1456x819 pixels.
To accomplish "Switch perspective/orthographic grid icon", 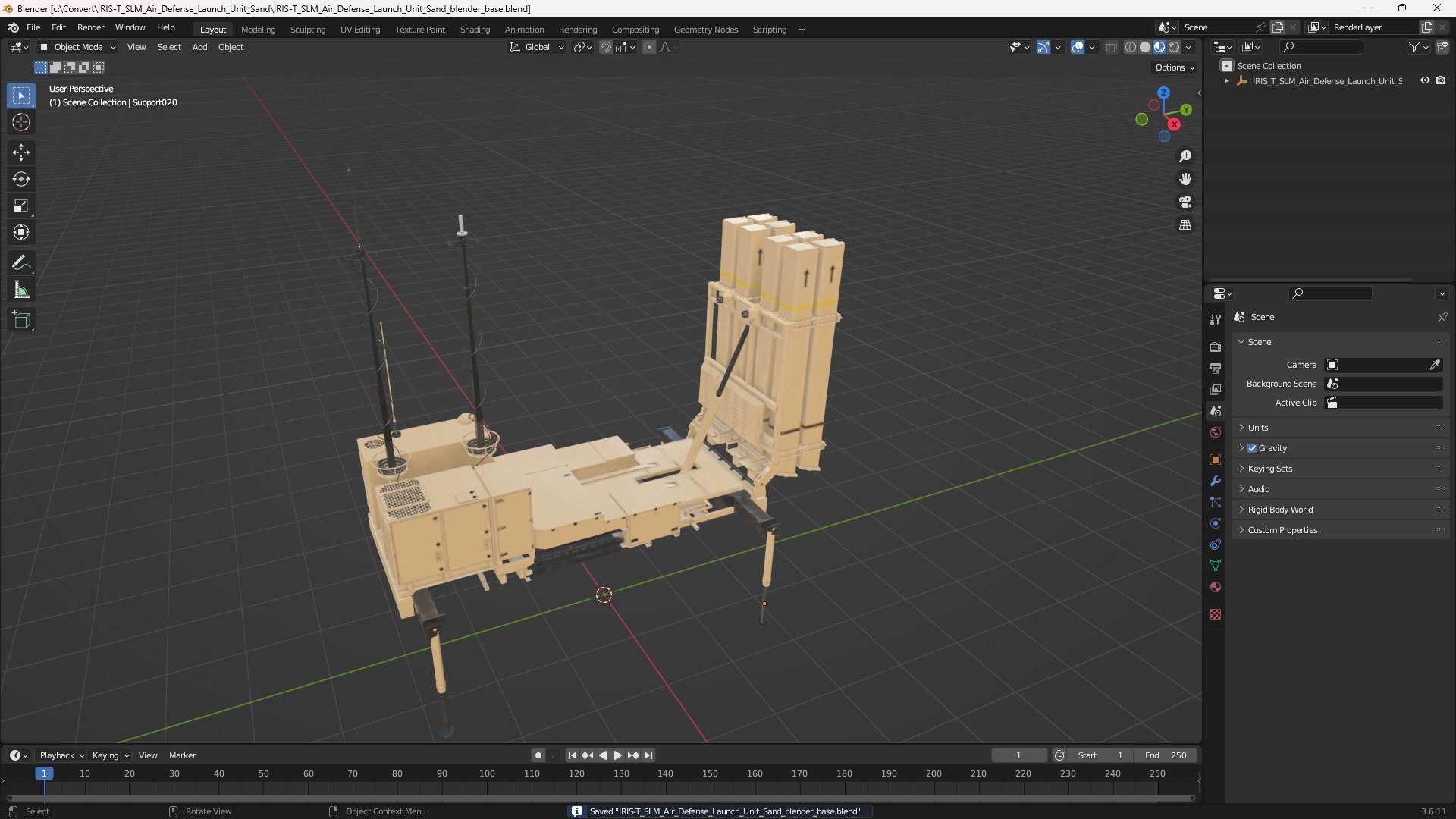I will [x=1185, y=224].
